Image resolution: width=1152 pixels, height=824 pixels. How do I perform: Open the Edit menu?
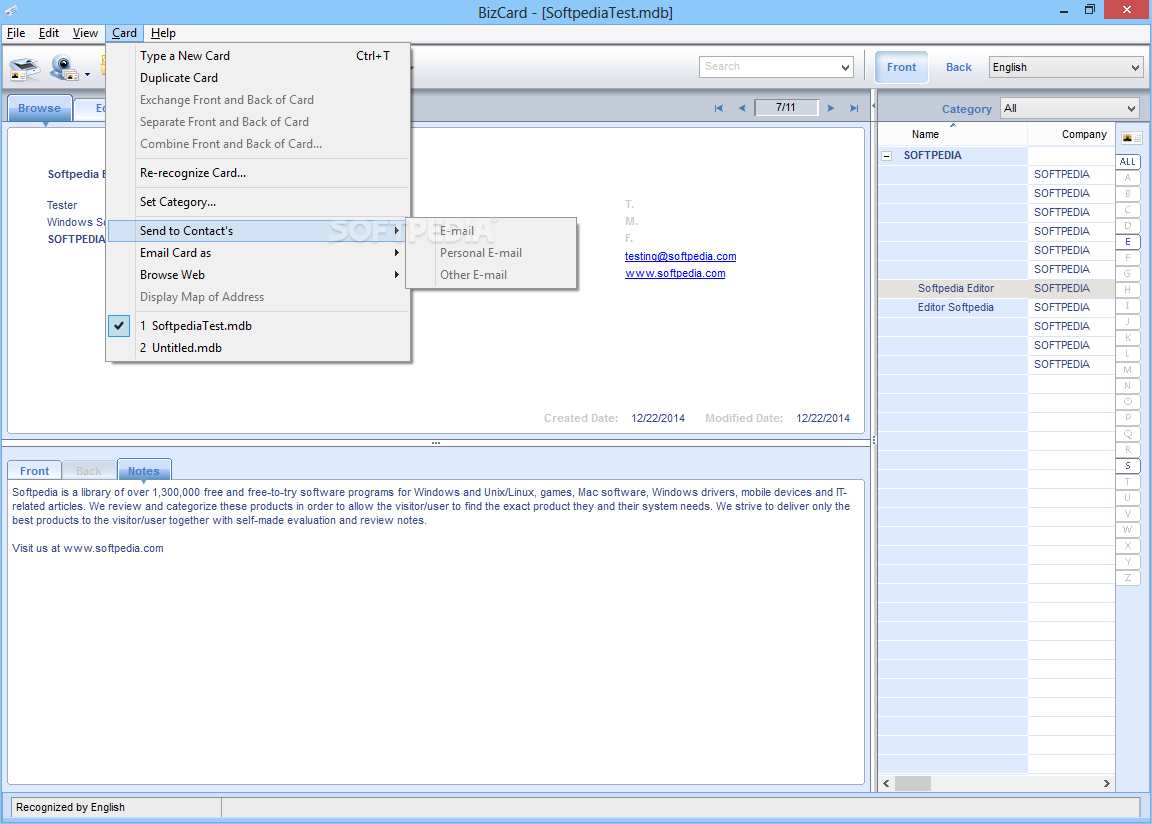pos(48,33)
